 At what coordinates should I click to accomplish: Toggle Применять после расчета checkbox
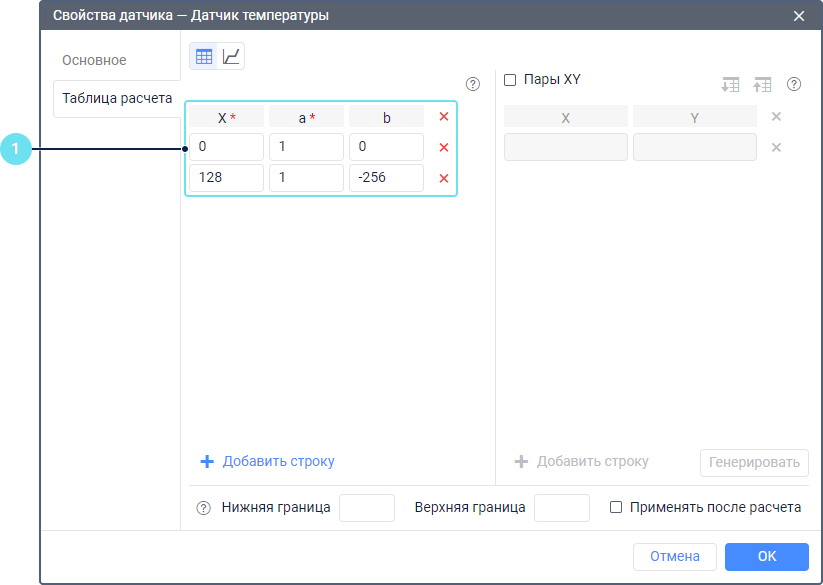616,508
